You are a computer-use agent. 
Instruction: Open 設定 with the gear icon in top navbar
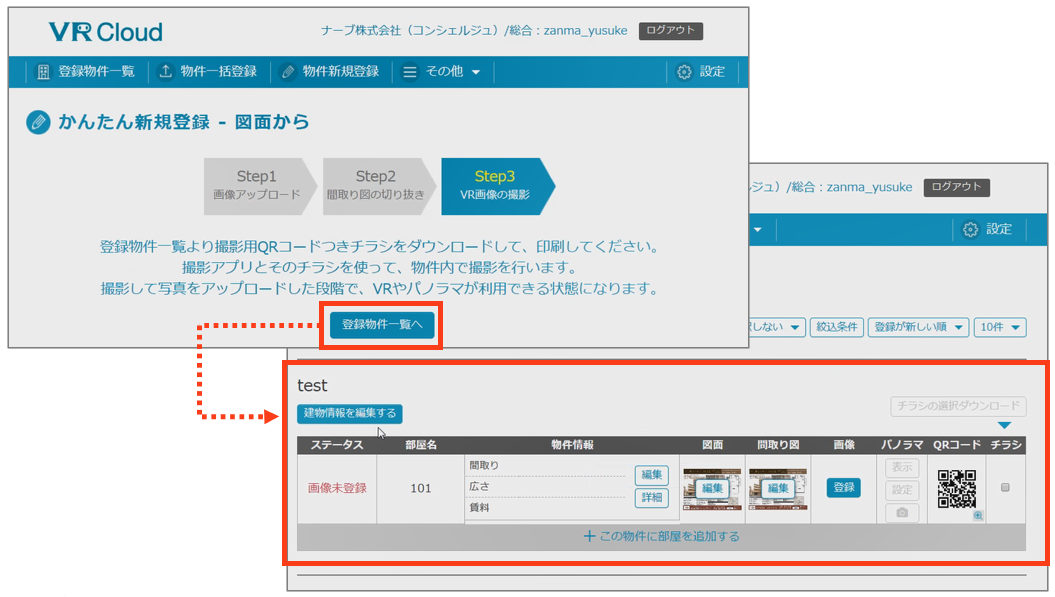click(701, 72)
